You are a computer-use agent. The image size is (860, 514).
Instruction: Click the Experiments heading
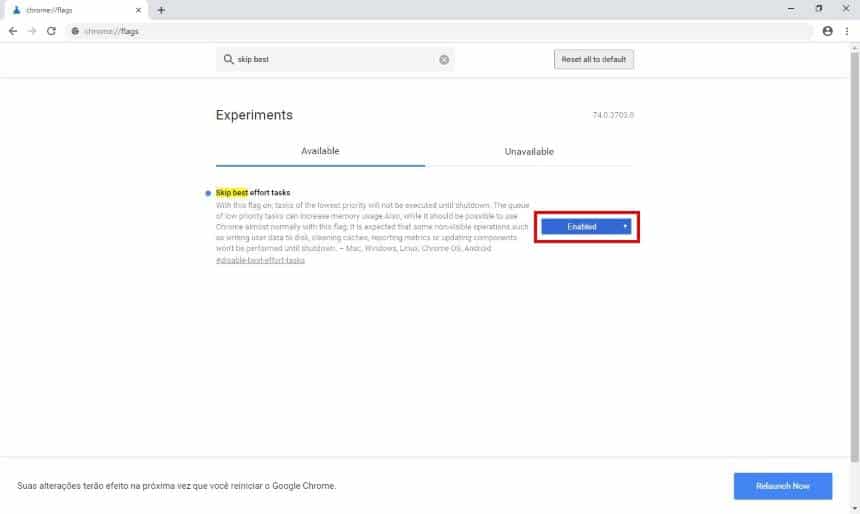pos(254,115)
